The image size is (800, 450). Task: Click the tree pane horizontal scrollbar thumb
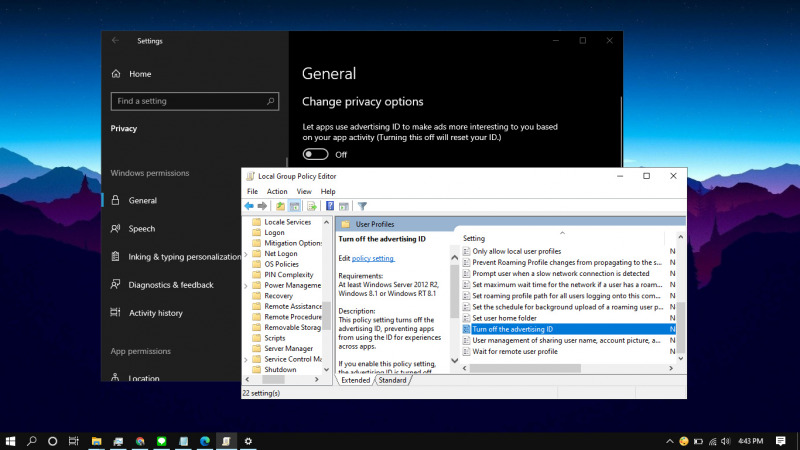coord(273,380)
